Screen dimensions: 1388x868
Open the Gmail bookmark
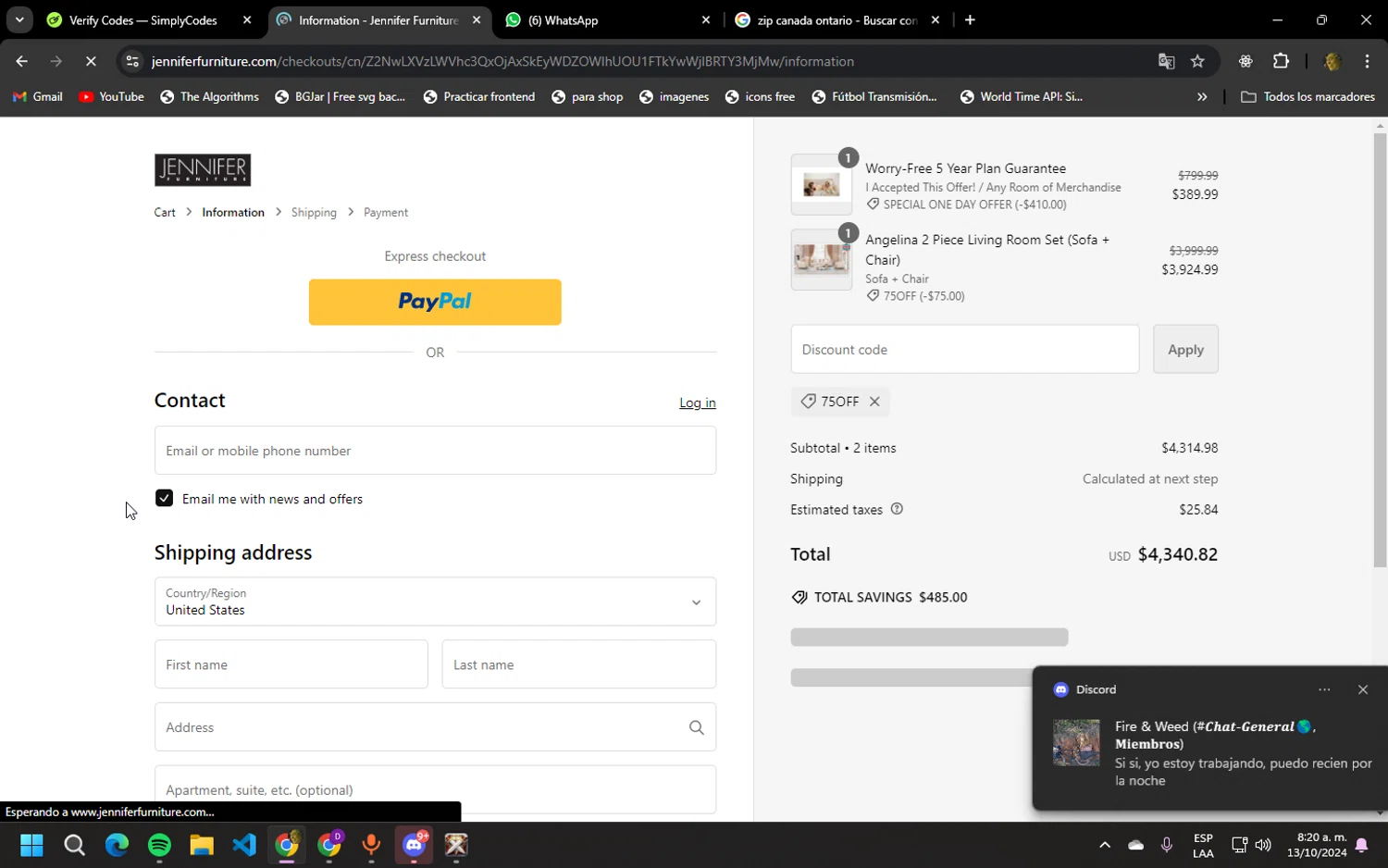[x=38, y=96]
